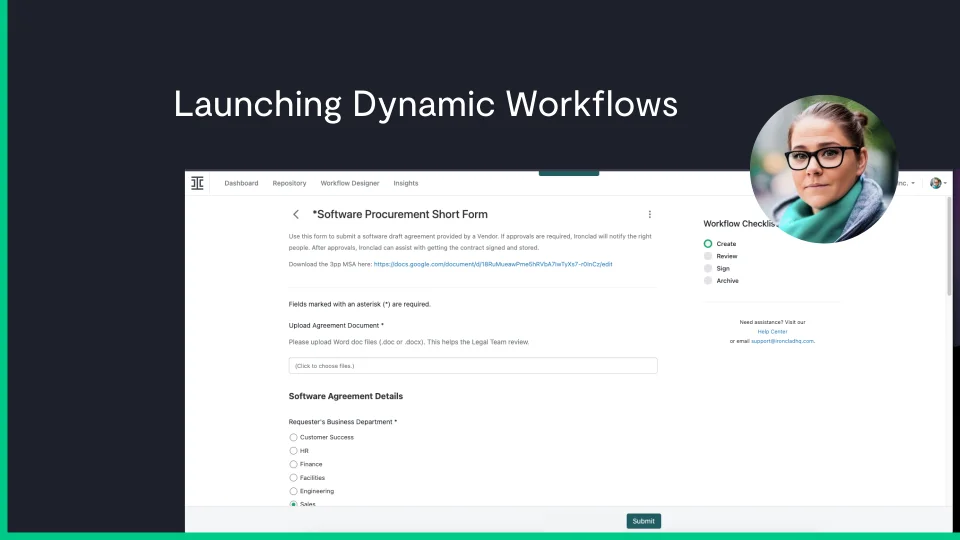Viewport: 960px width, 540px height.
Task: Click the page vertical scrollbar
Action: [x=950, y=245]
